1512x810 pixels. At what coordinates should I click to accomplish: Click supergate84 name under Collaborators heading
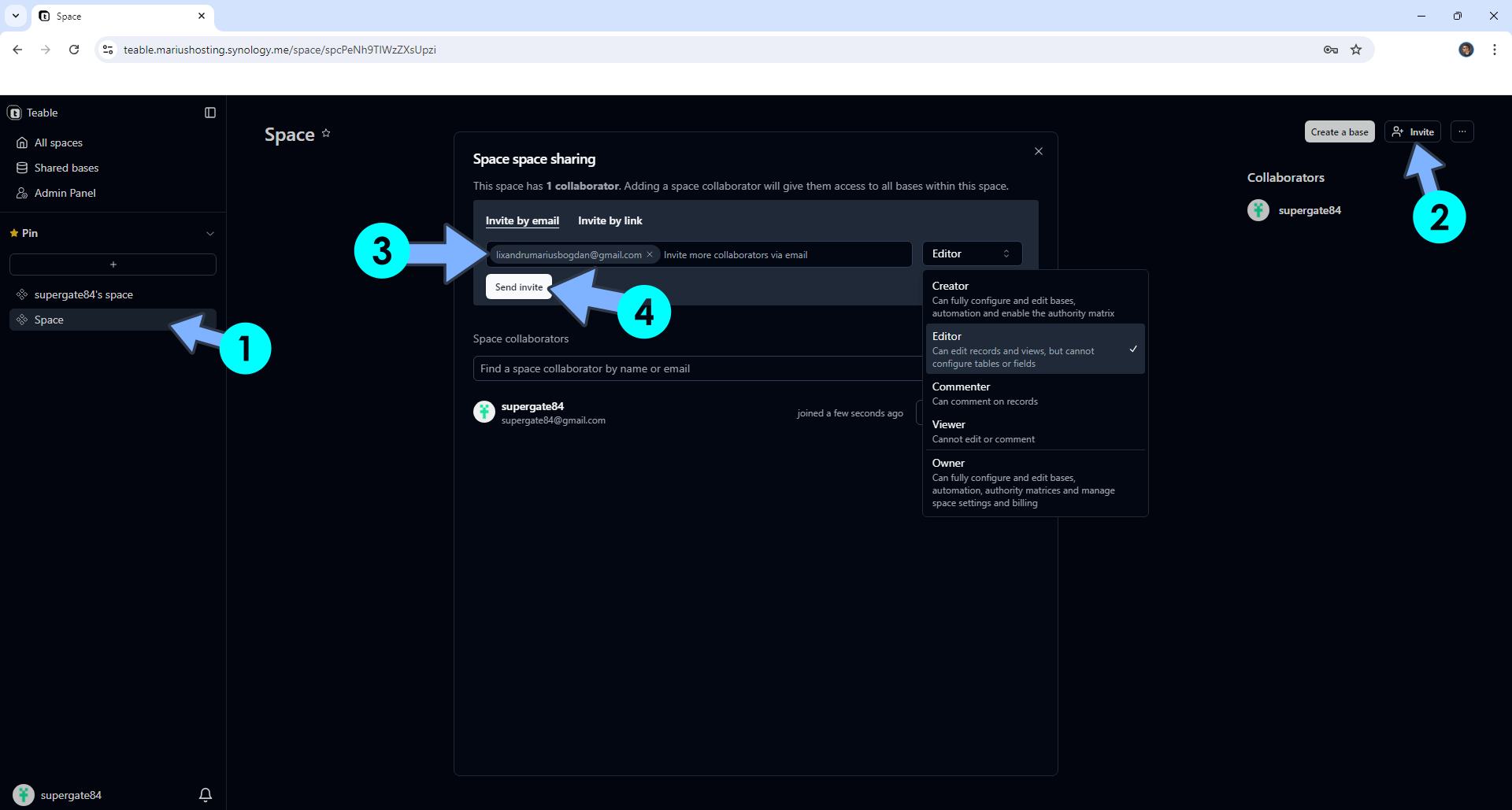click(1310, 210)
